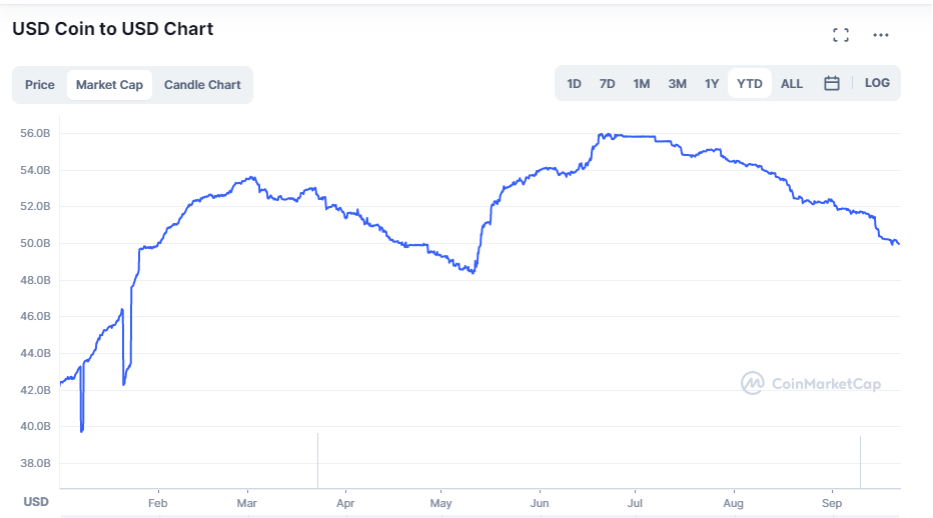This screenshot has width=933, height=518.
Task: Open the three-dot more options menu
Action: 881,35
